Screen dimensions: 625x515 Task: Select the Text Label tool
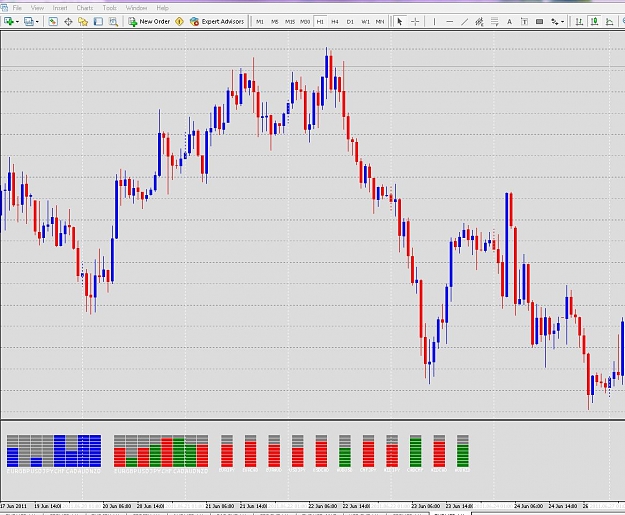click(525, 22)
